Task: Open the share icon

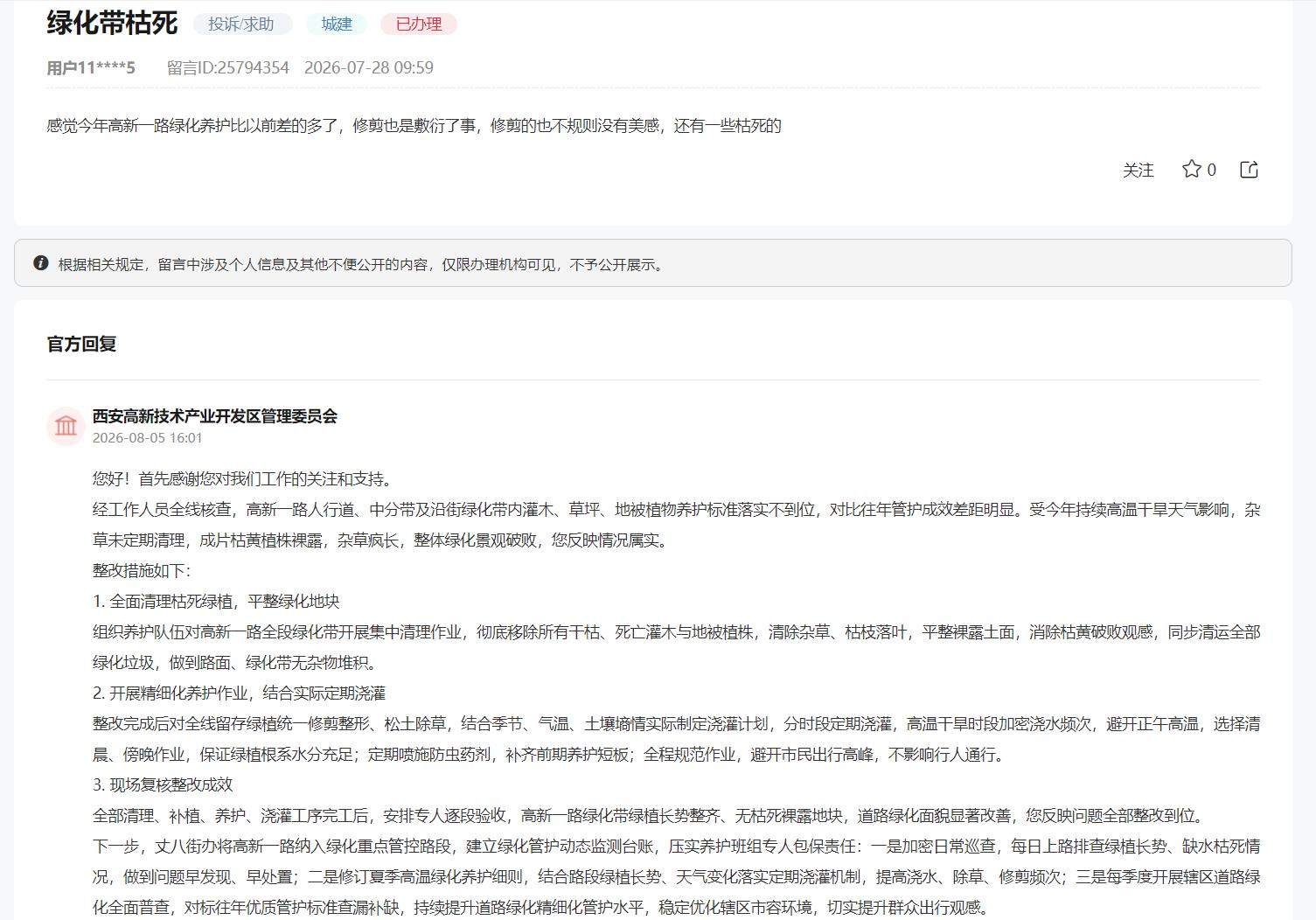Action: pos(1249,170)
